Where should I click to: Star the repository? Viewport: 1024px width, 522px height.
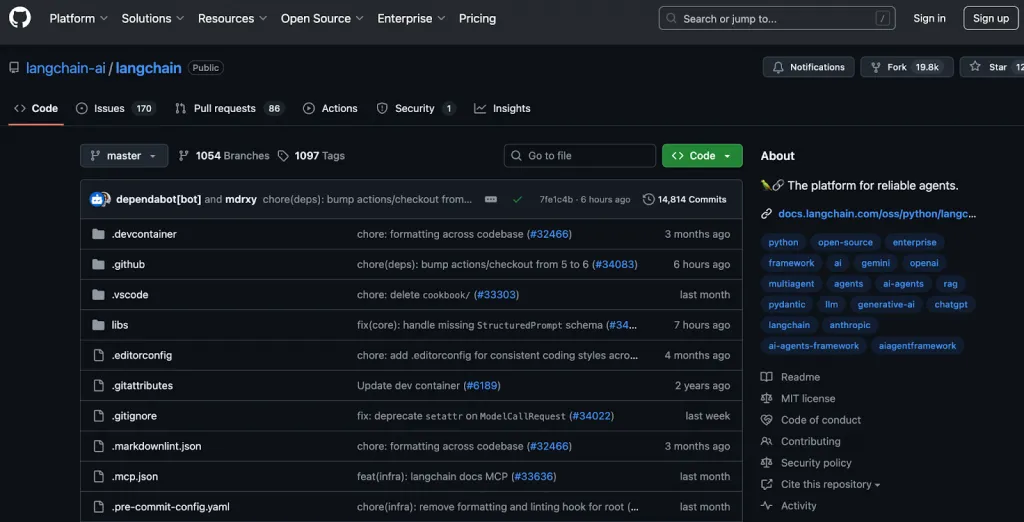click(x=991, y=67)
